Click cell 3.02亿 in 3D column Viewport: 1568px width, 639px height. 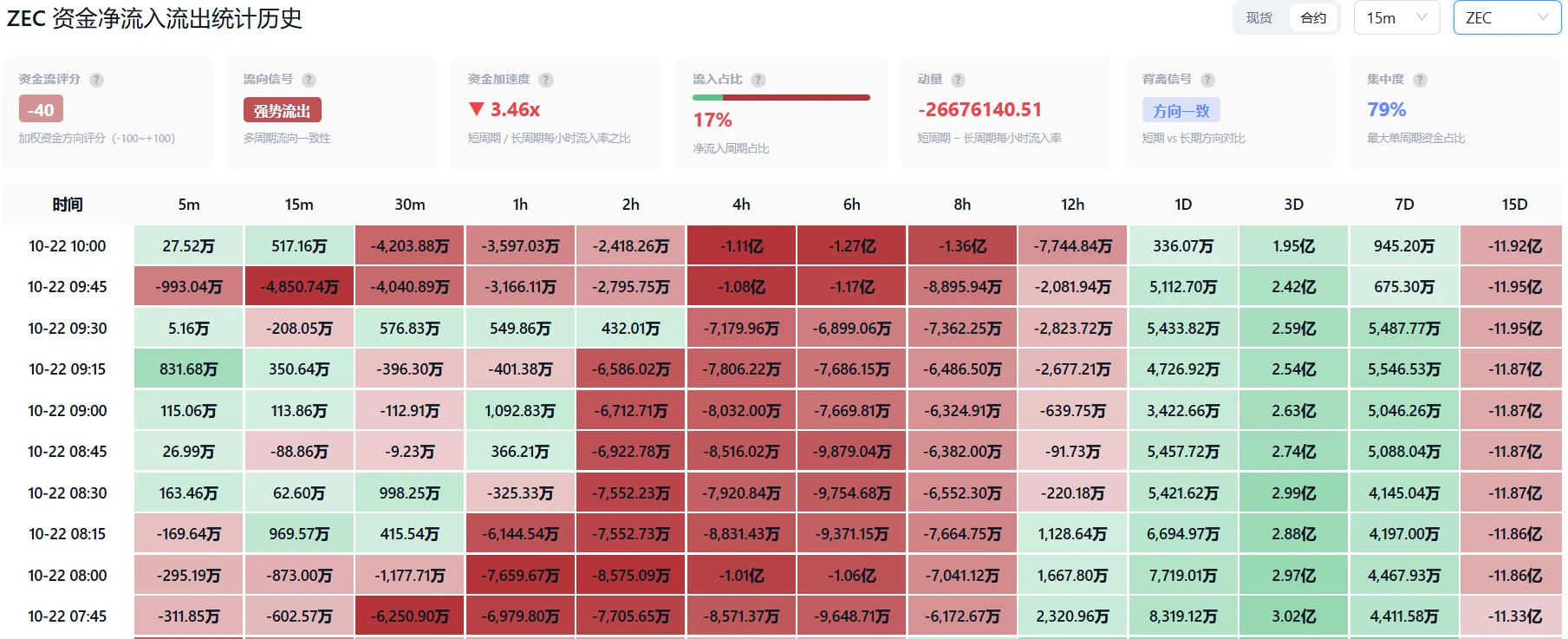[1294, 616]
